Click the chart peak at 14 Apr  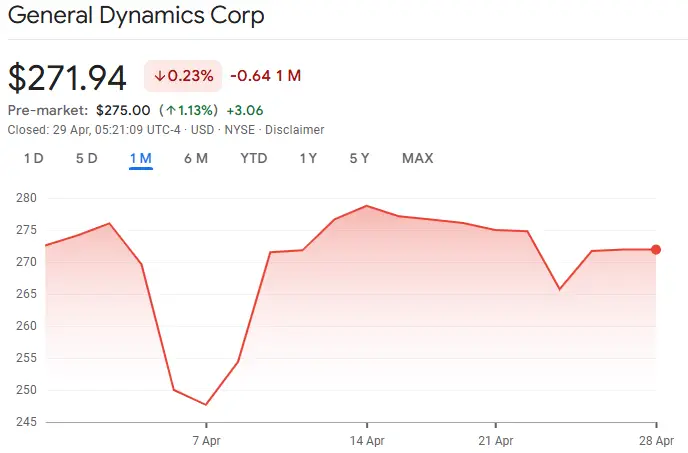click(x=367, y=205)
